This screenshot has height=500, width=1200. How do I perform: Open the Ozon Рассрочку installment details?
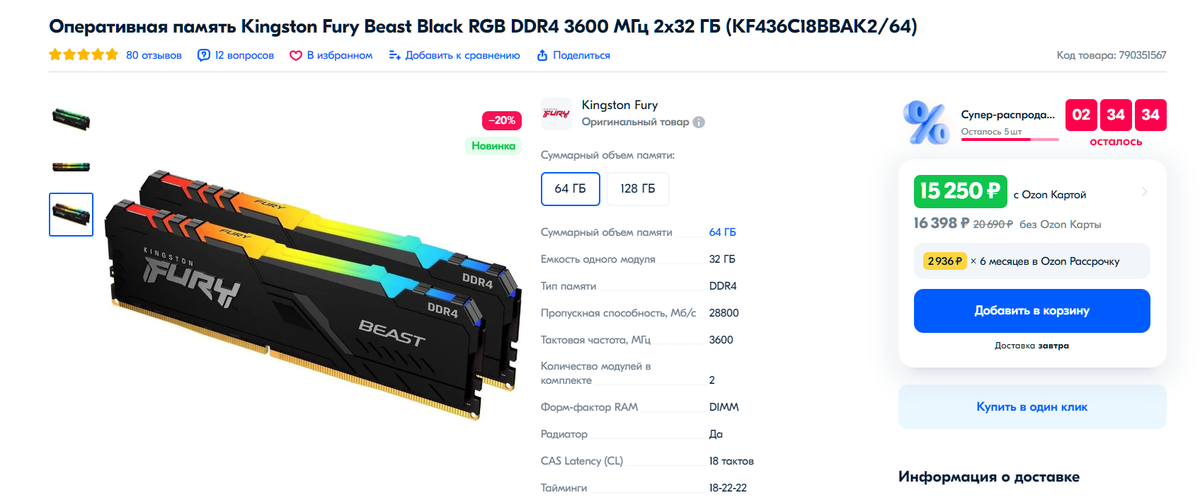point(1032,261)
